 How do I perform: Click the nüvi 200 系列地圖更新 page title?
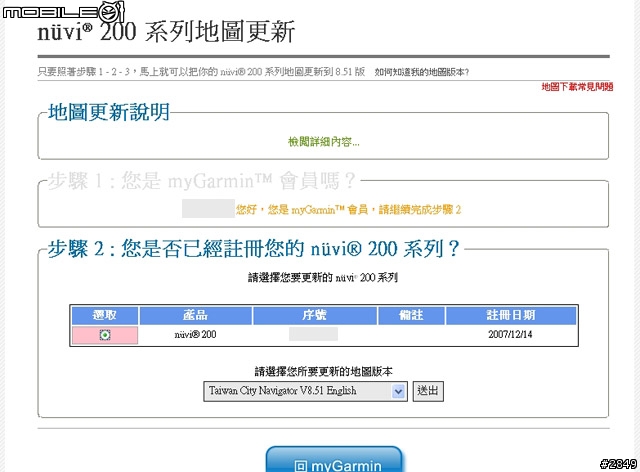(166, 32)
